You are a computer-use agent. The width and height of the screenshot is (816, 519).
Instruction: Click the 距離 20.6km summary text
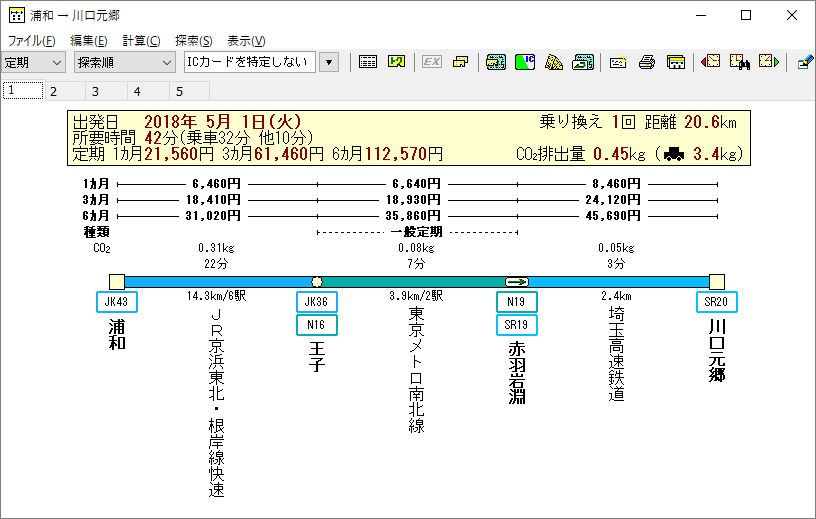pos(691,122)
